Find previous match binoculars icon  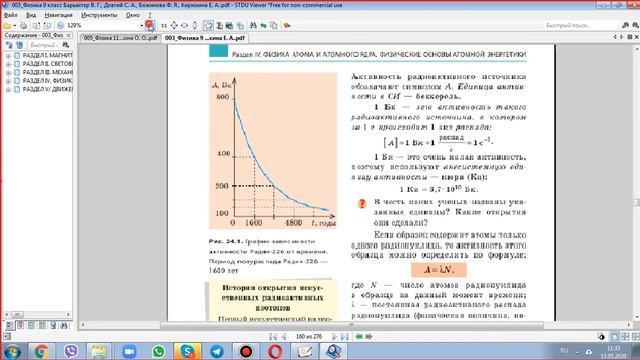(x=625, y=25)
